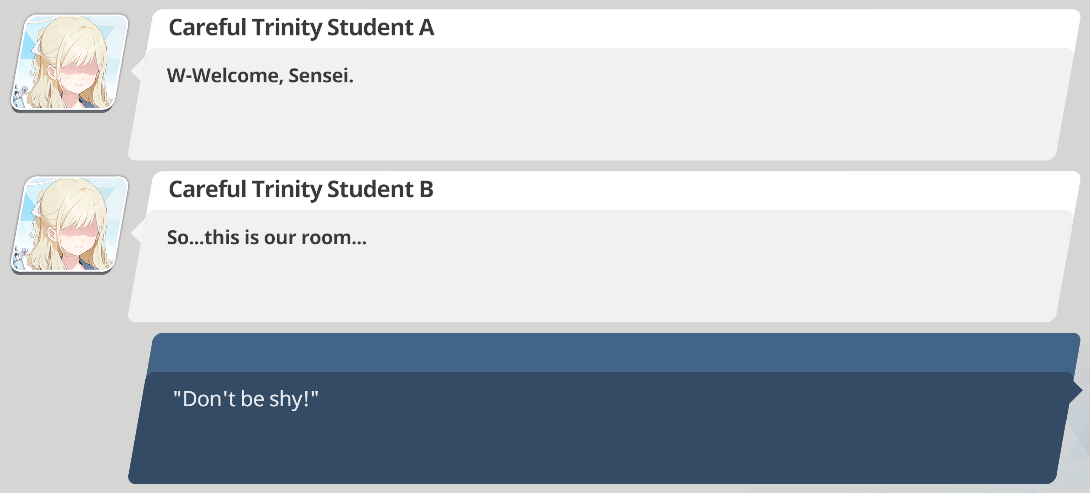Click the "W-Welcome, Sensei." dialogue line
The width and height of the screenshot is (1090, 493).
(x=260, y=76)
